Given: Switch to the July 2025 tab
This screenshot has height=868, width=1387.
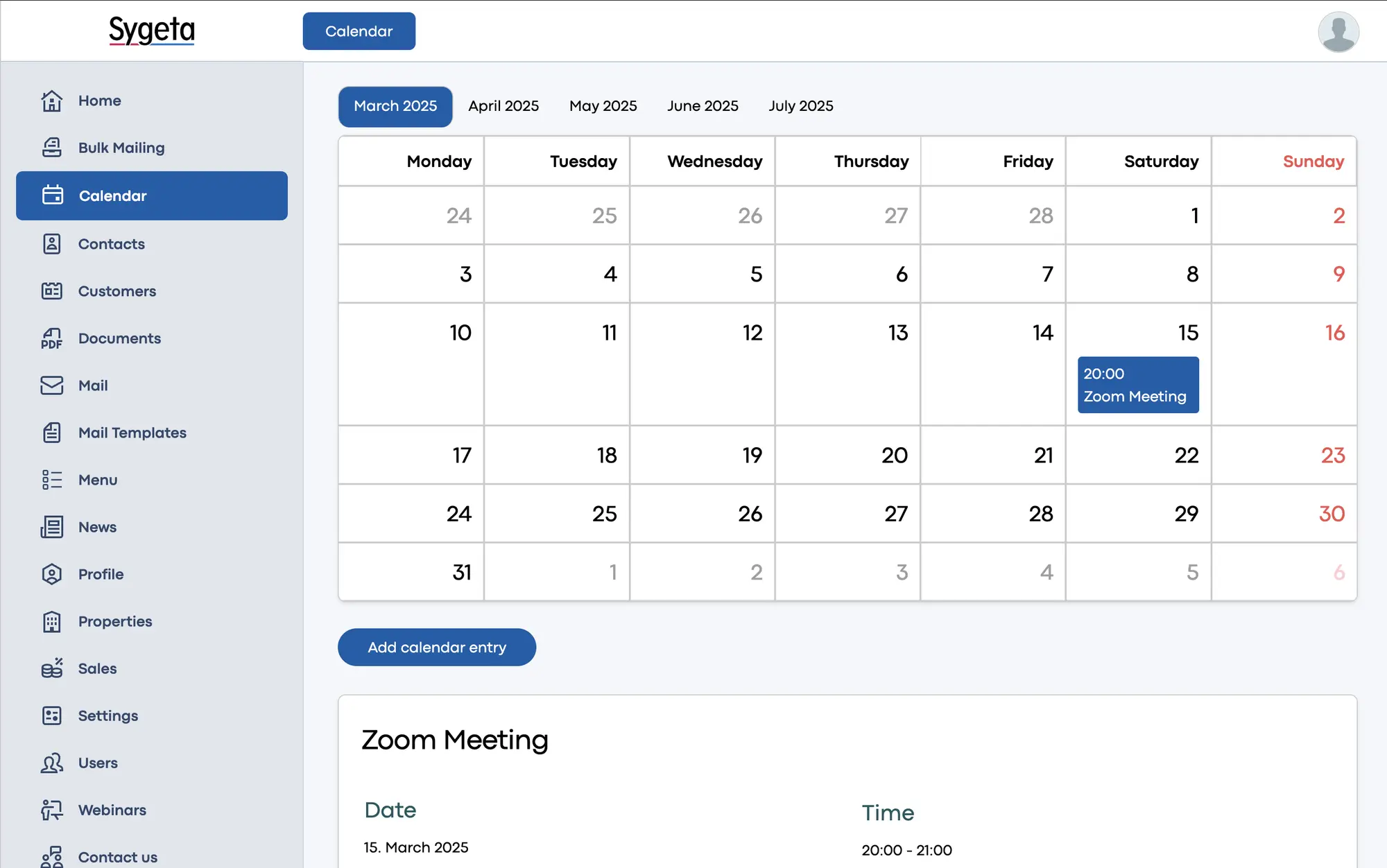Looking at the screenshot, I should point(801,106).
